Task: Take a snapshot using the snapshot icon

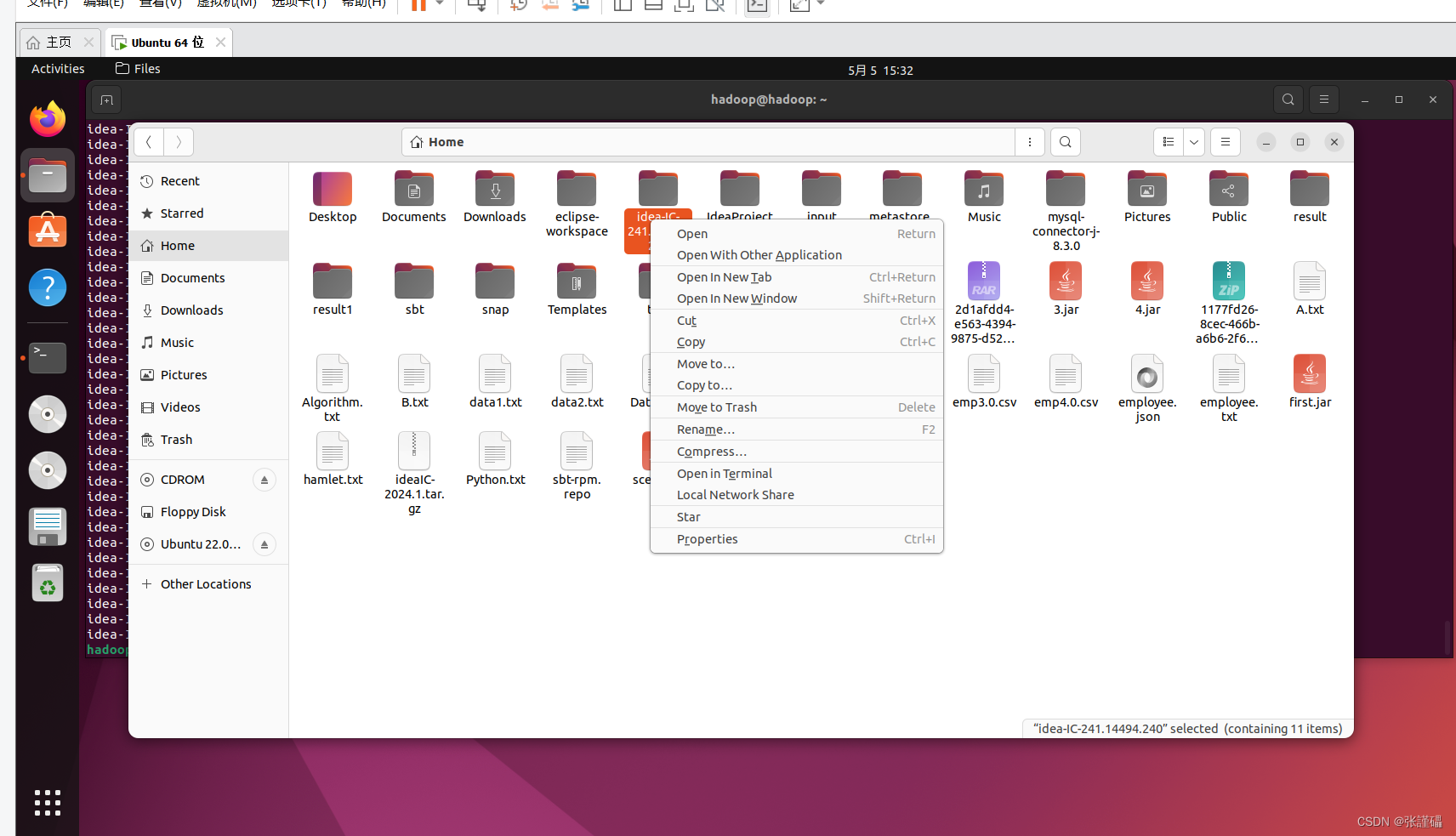Action: 517,6
